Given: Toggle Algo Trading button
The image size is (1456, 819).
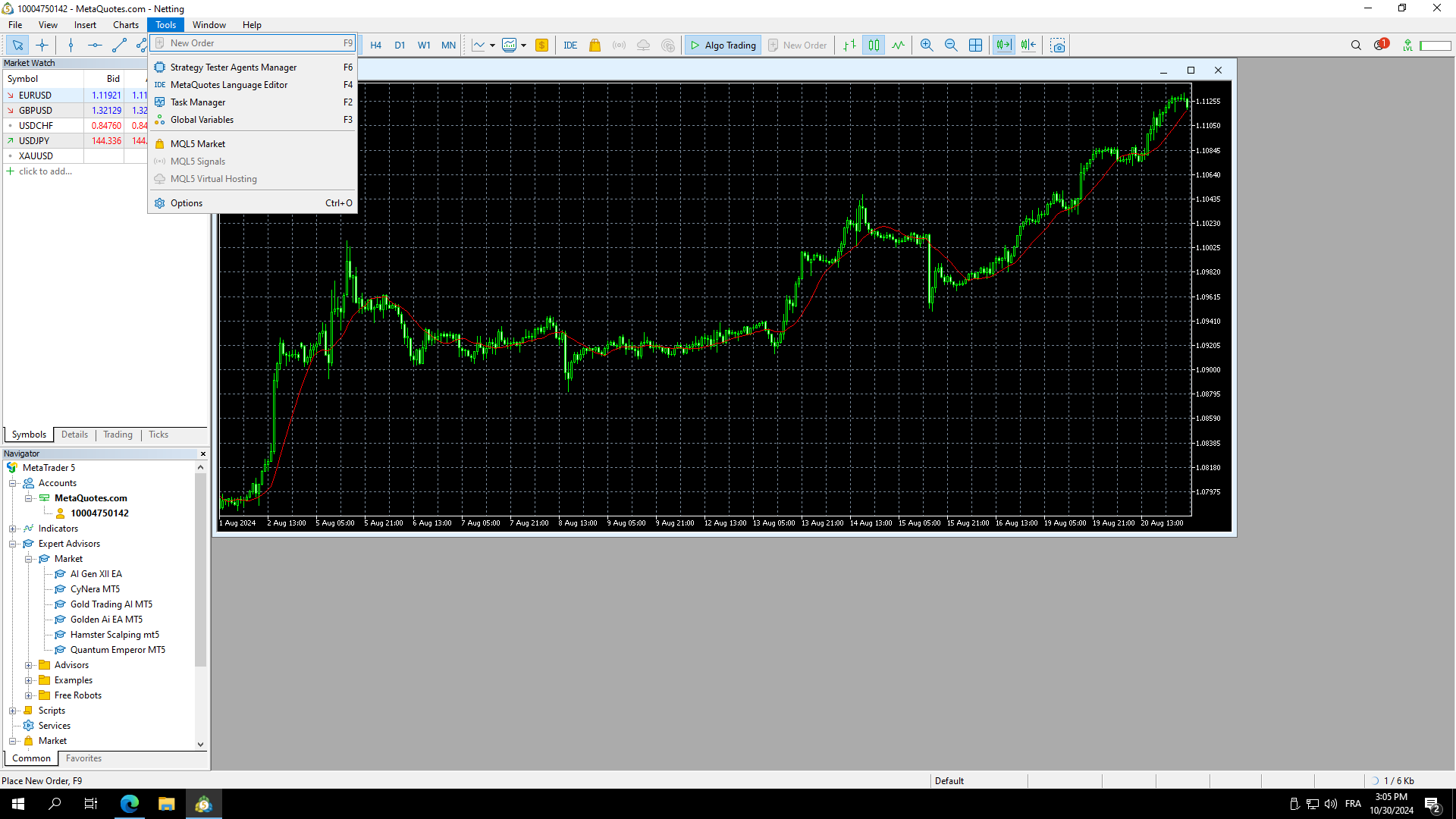Looking at the screenshot, I should coord(723,45).
